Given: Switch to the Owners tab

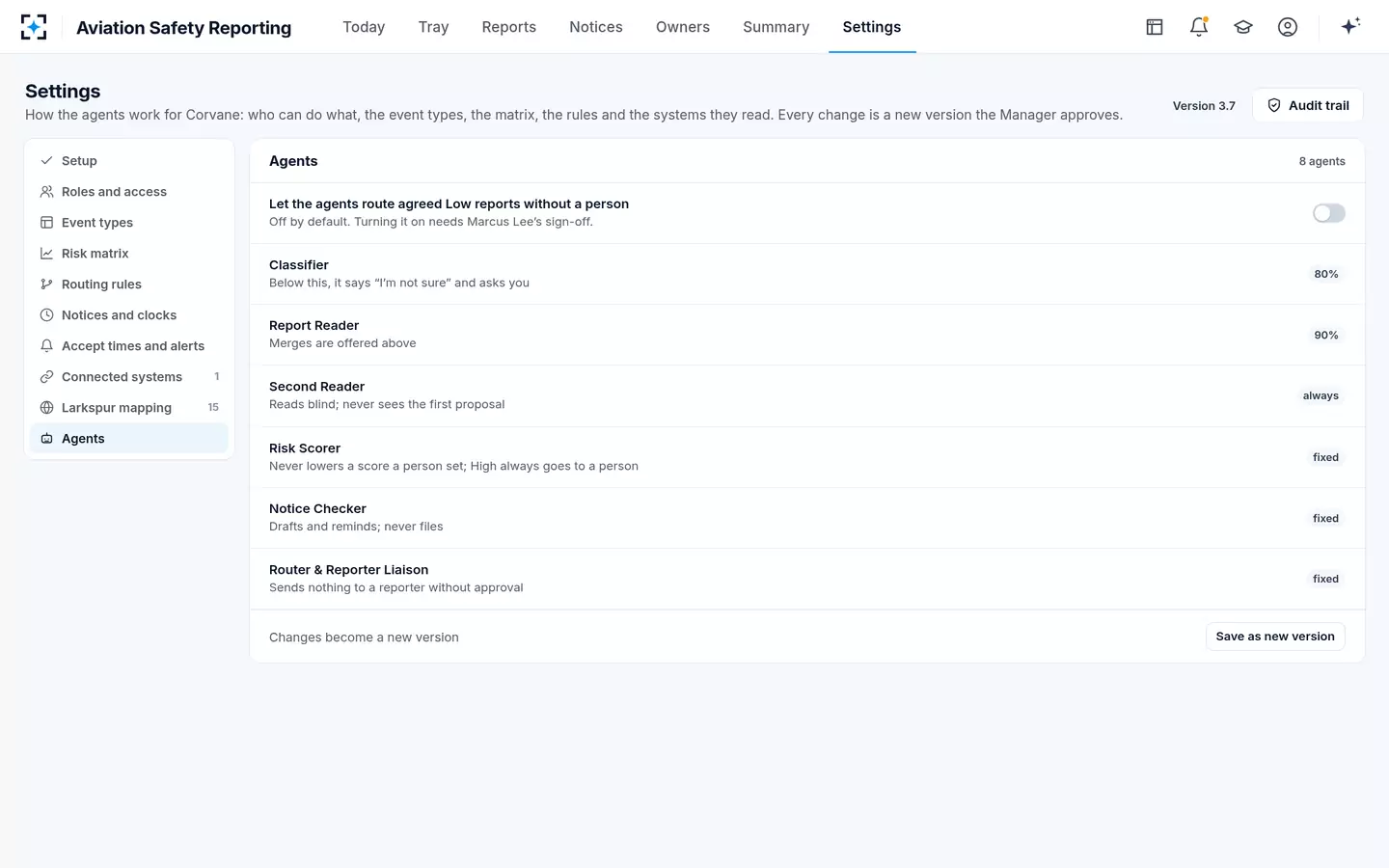Looking at the screenshot, I should (683, 27).
